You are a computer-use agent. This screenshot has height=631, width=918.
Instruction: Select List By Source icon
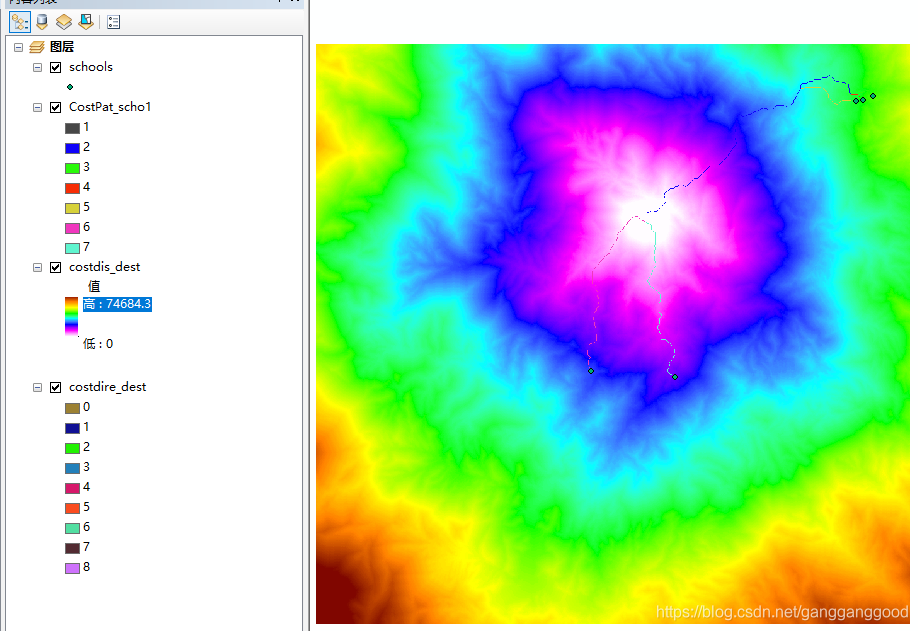click(x=42, y=22)
